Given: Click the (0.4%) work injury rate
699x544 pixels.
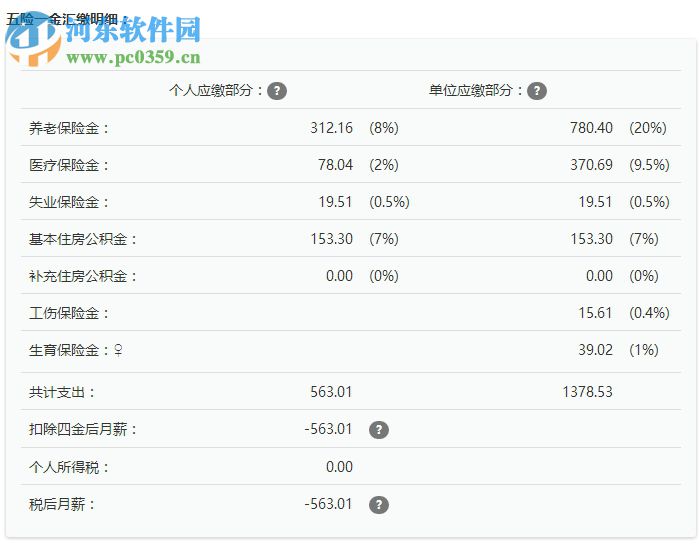Looking at the screenshot, I should tap(650, 313).
